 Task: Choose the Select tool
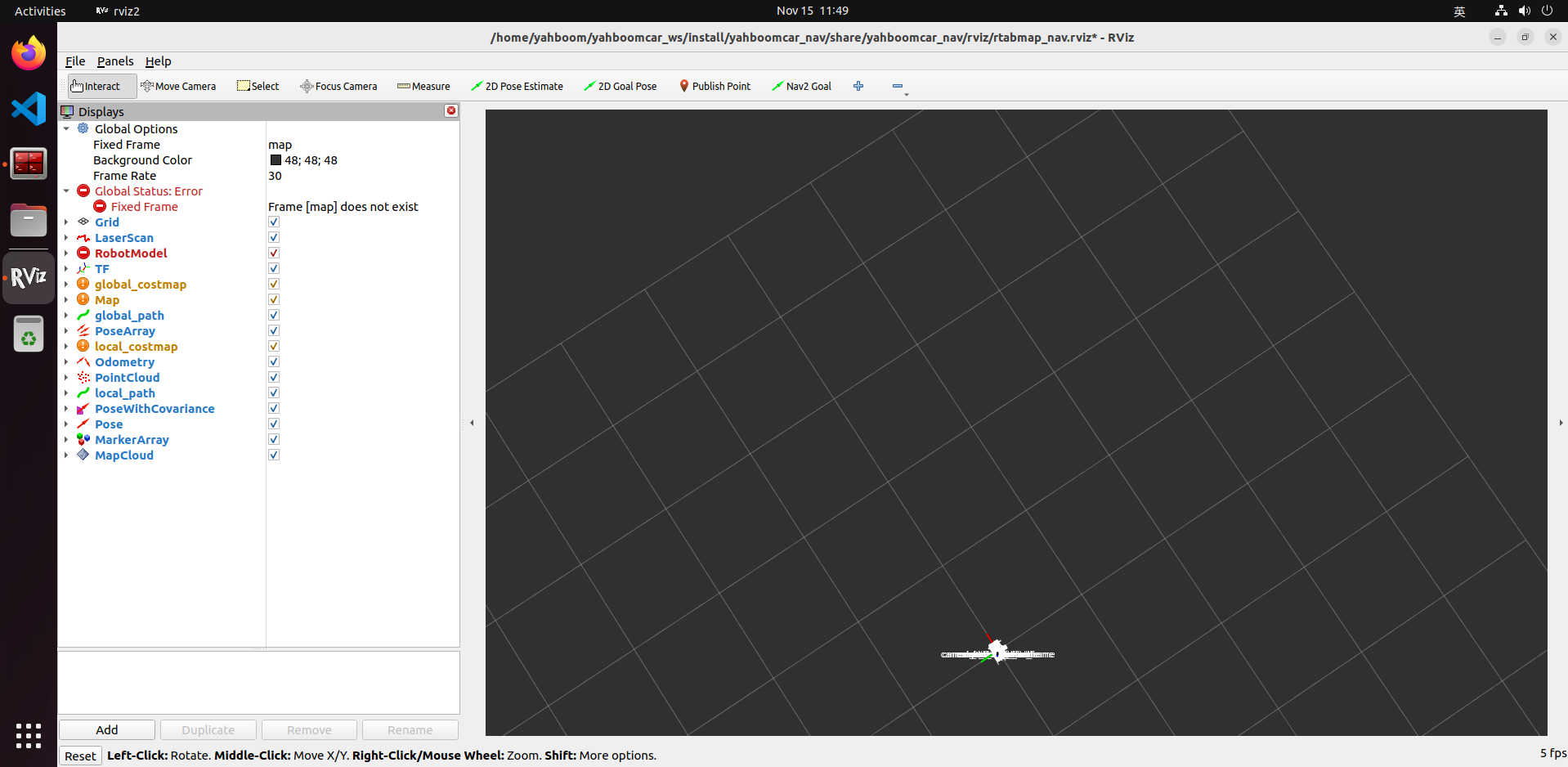click(x=258, y=86)
